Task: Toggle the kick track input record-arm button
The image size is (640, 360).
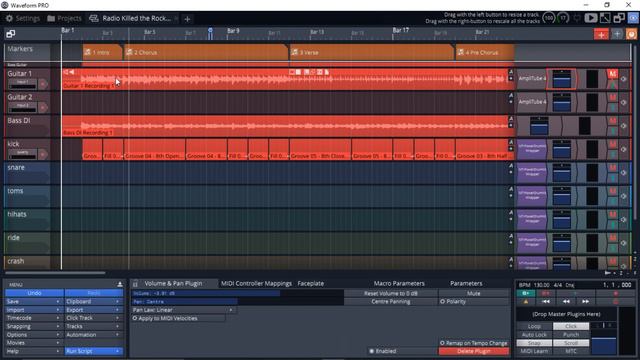Action: pos(42,154)
